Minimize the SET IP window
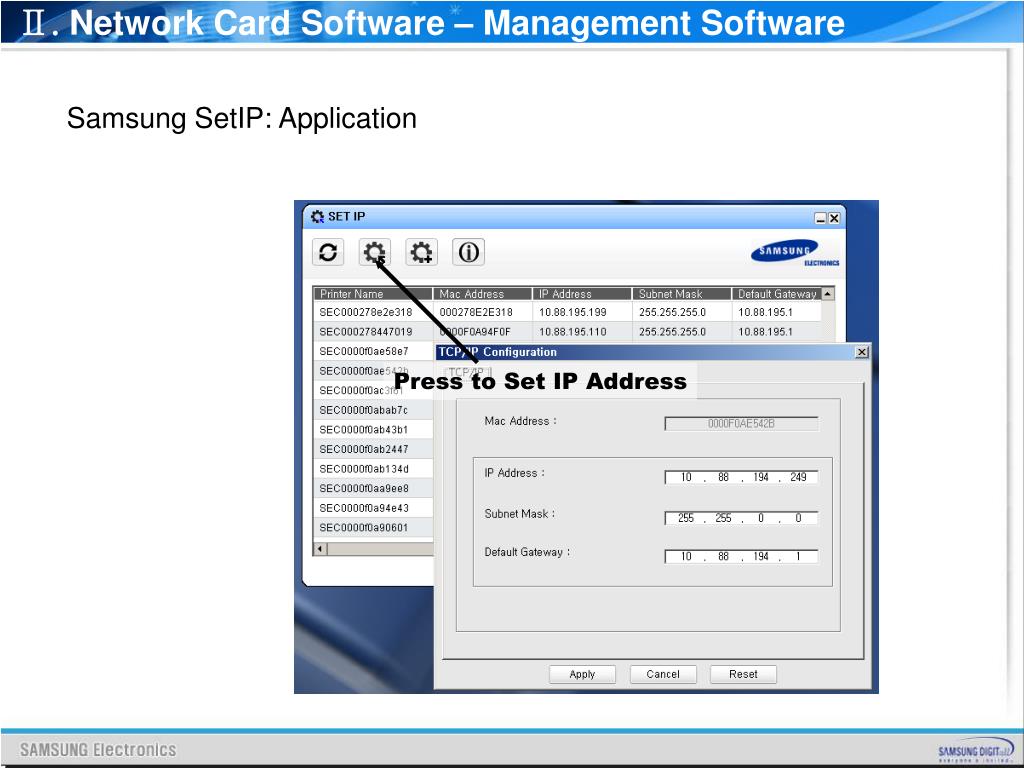Viewport: 1024px width, 768px height. [821, 218]
